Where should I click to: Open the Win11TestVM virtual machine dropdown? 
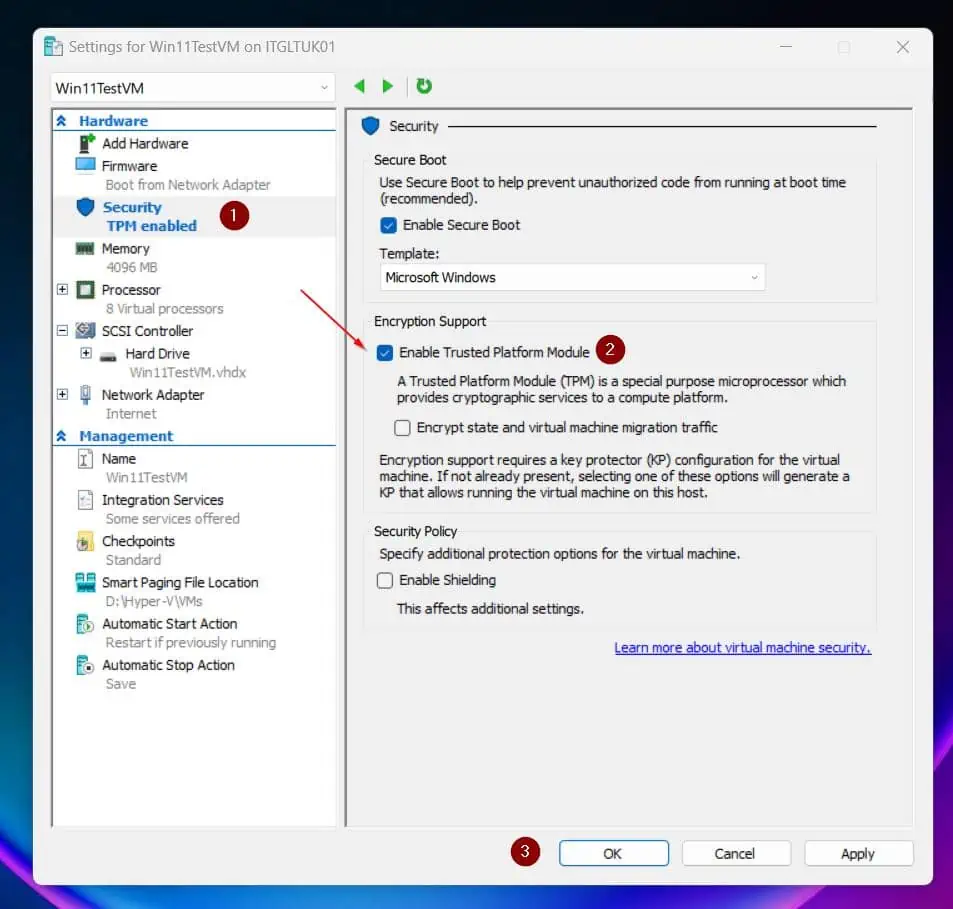pyautogui.click(x=193, y=88)
